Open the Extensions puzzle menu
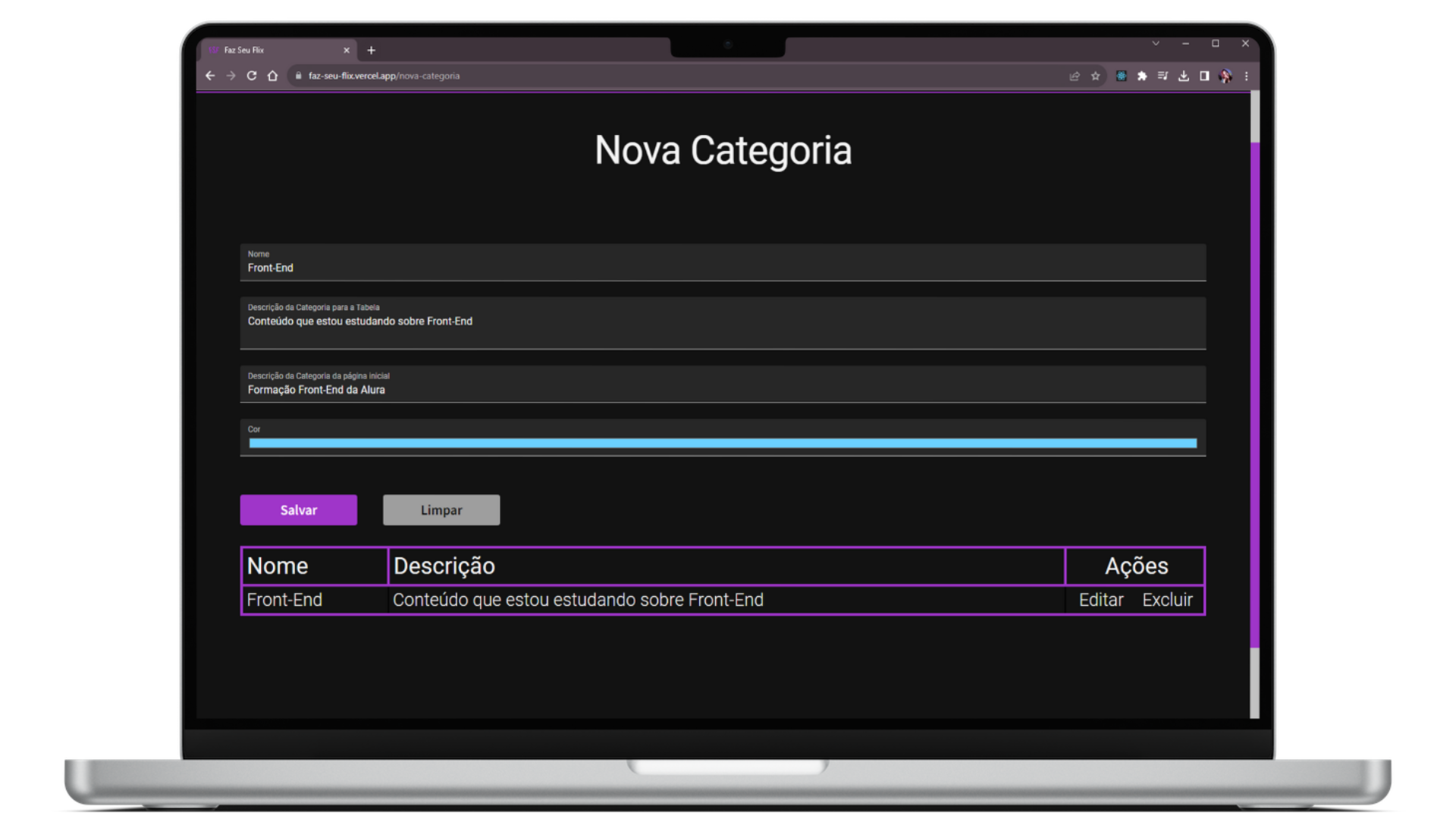1456x819 pixels. point(1142,76)
